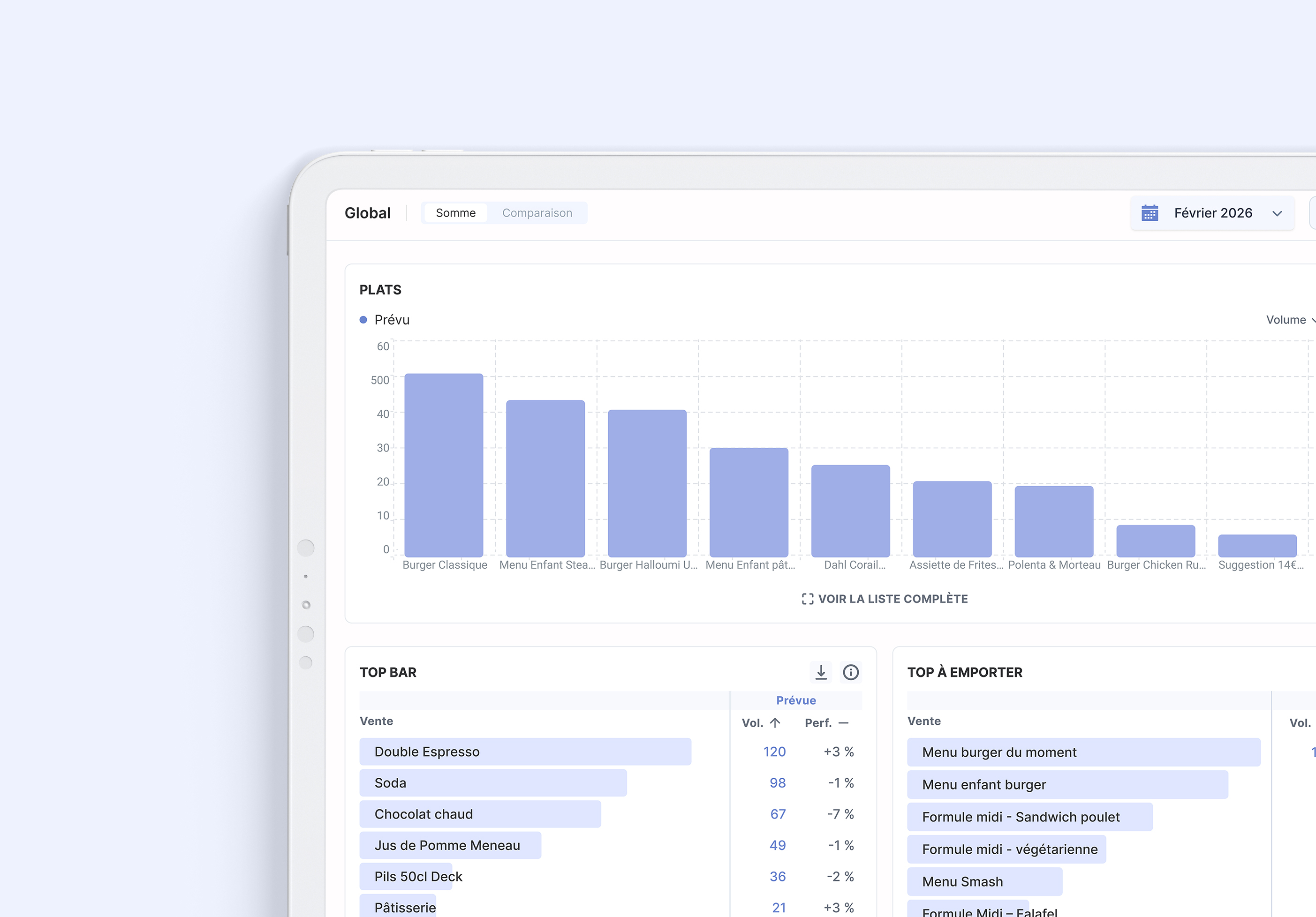Click the calendar icon beside Février 2026
Image resolution: width=1316 pixels, height=917 pixels.
pyautogui.click(x=1149, y=213)
